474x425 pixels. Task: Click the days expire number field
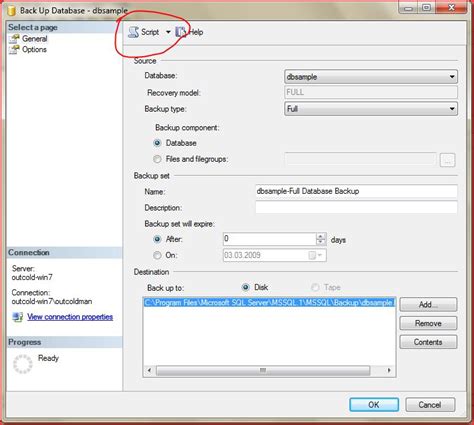(269, 239)
